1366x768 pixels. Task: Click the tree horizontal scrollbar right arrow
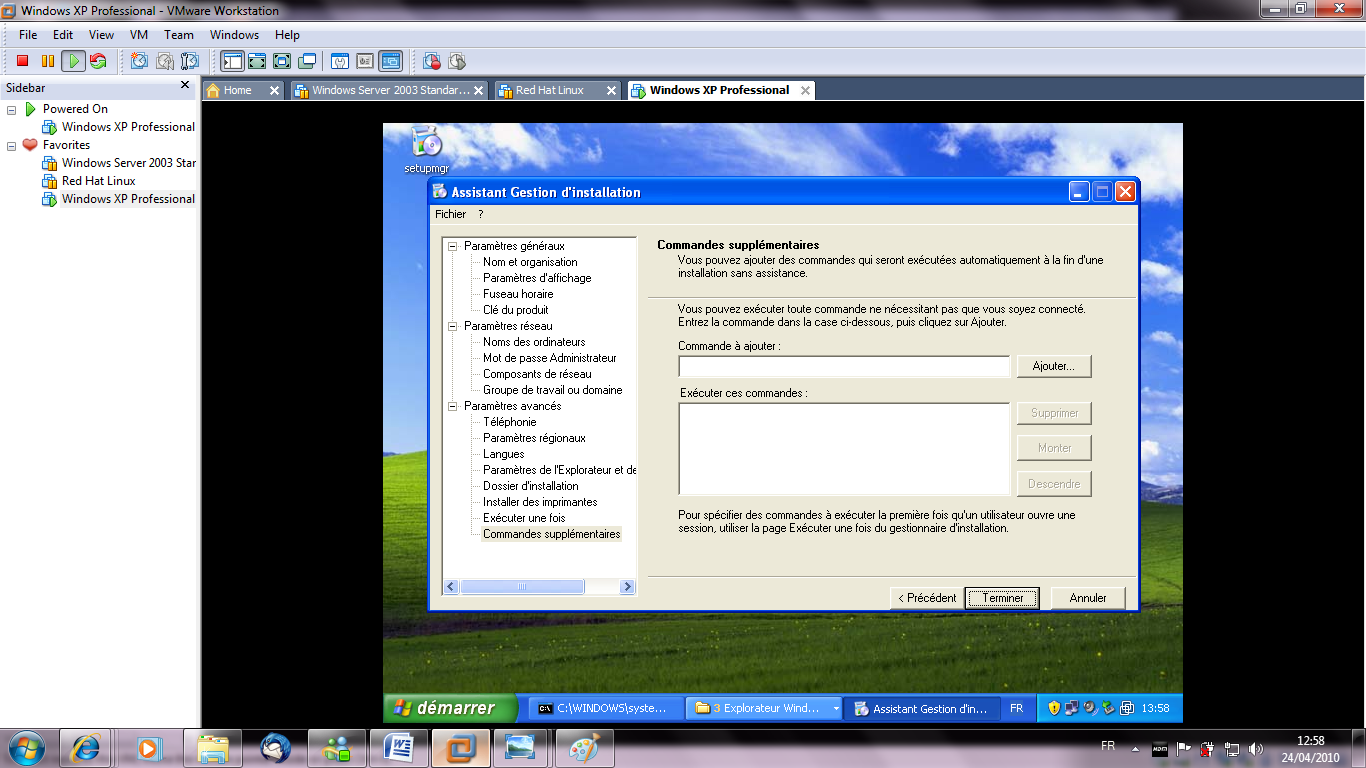coord(627,587)
